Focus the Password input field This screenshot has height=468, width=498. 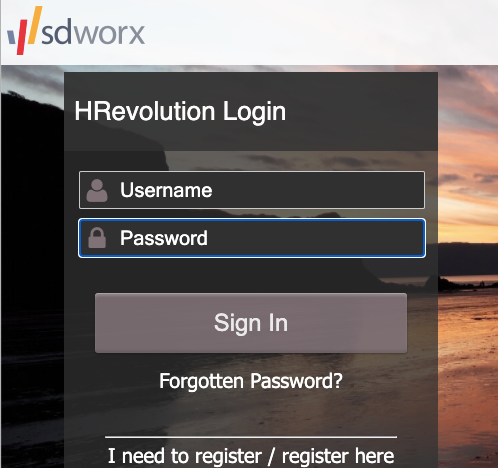(252, 238)
